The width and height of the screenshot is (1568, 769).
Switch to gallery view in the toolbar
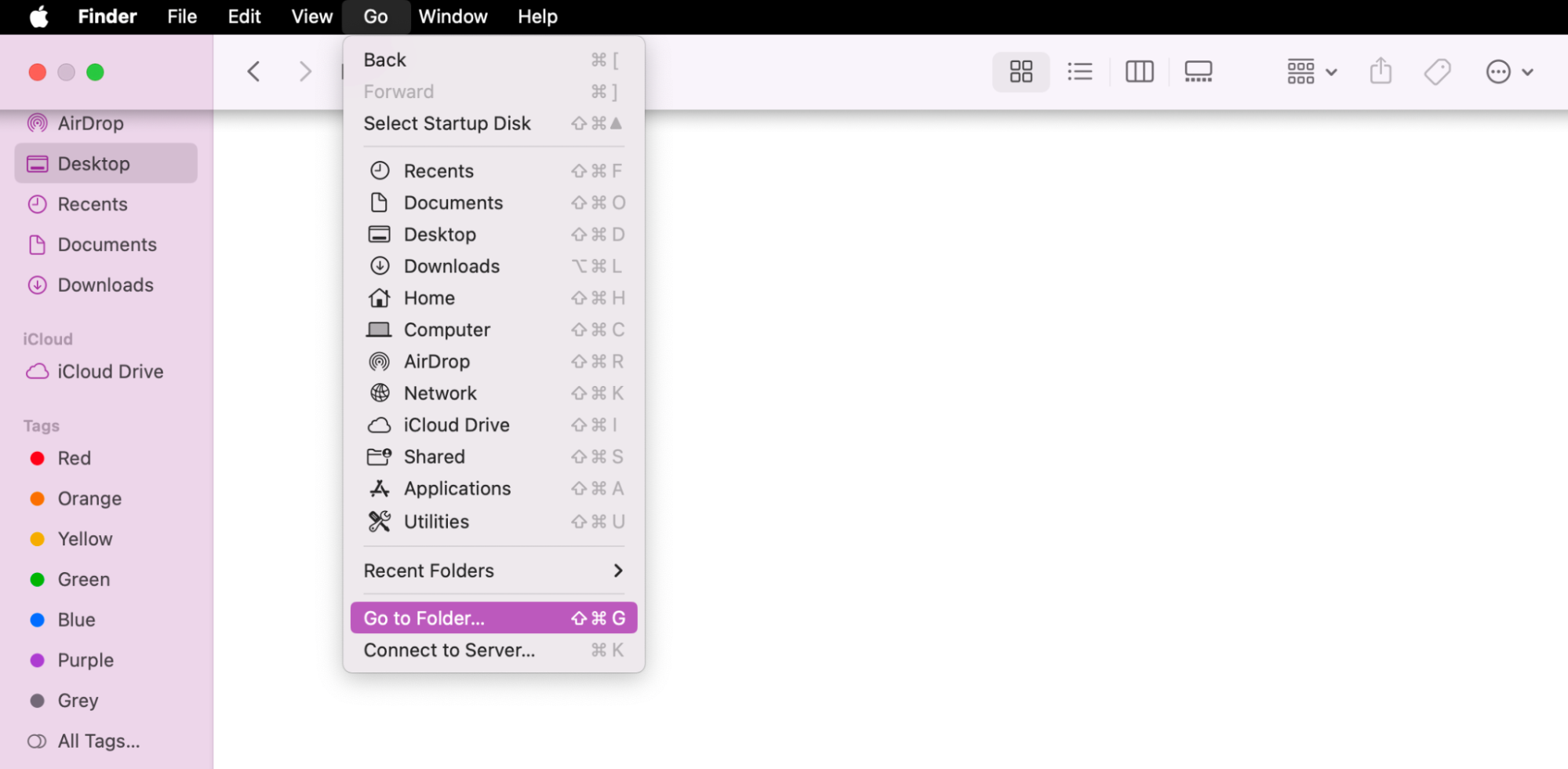[1198, 71]
